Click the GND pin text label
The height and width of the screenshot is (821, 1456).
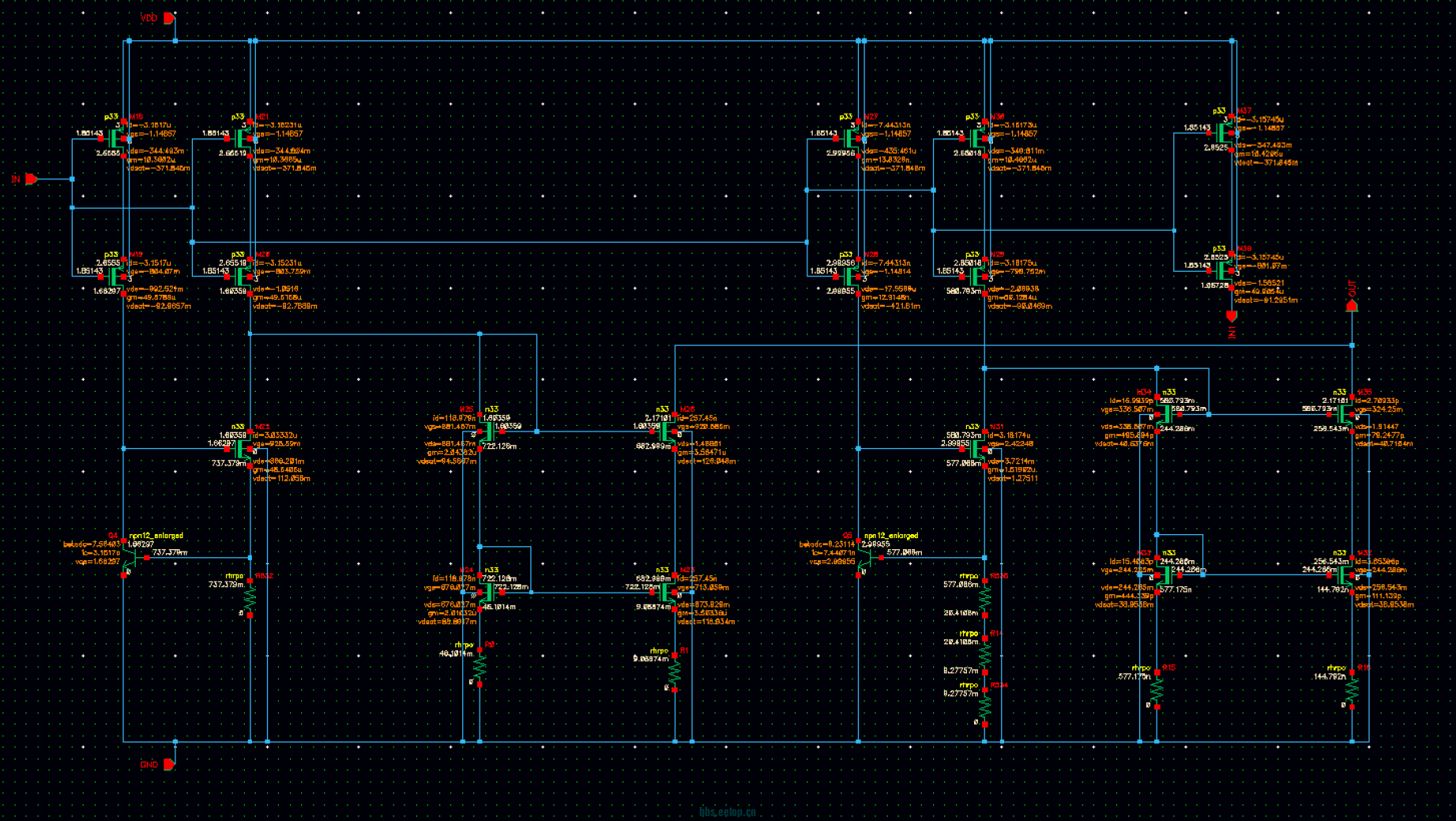(149, 764)
